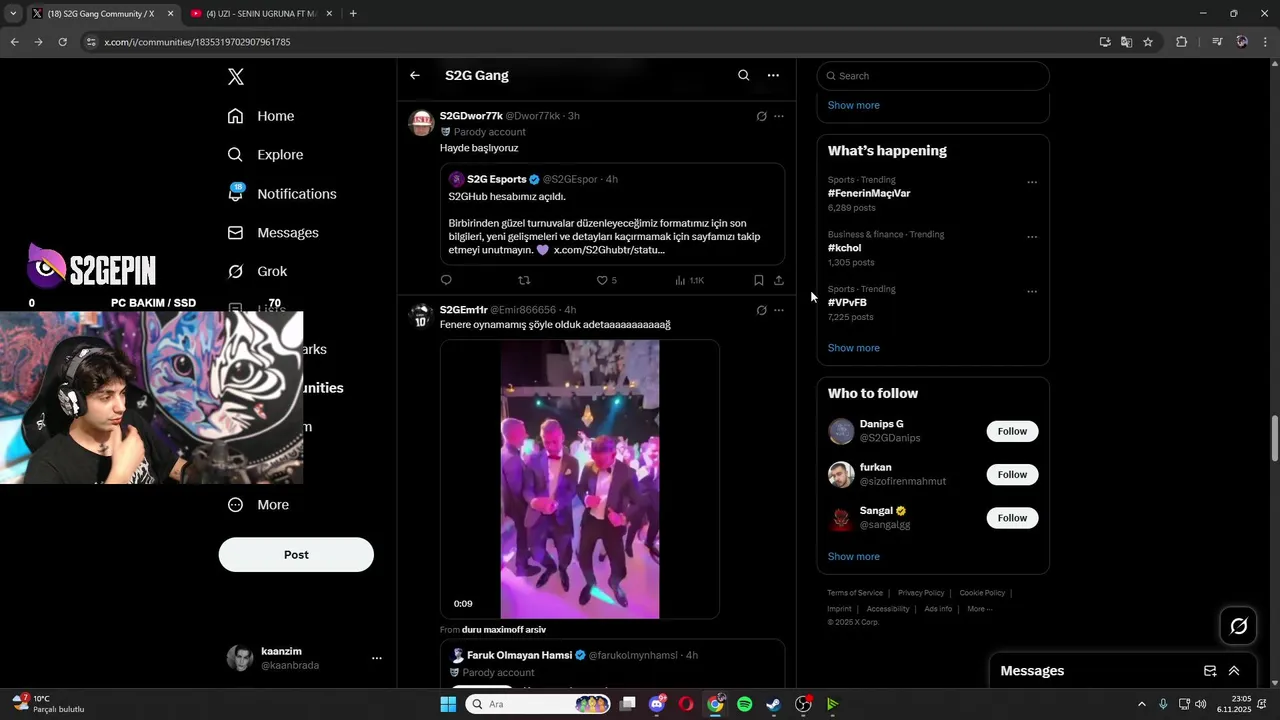Open the Explore navigation item

click(265, 155)
